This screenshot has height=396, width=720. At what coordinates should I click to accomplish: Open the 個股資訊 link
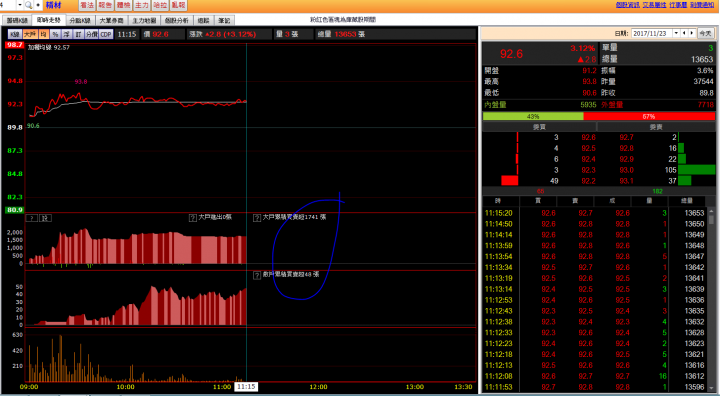(x=627, y=5)
